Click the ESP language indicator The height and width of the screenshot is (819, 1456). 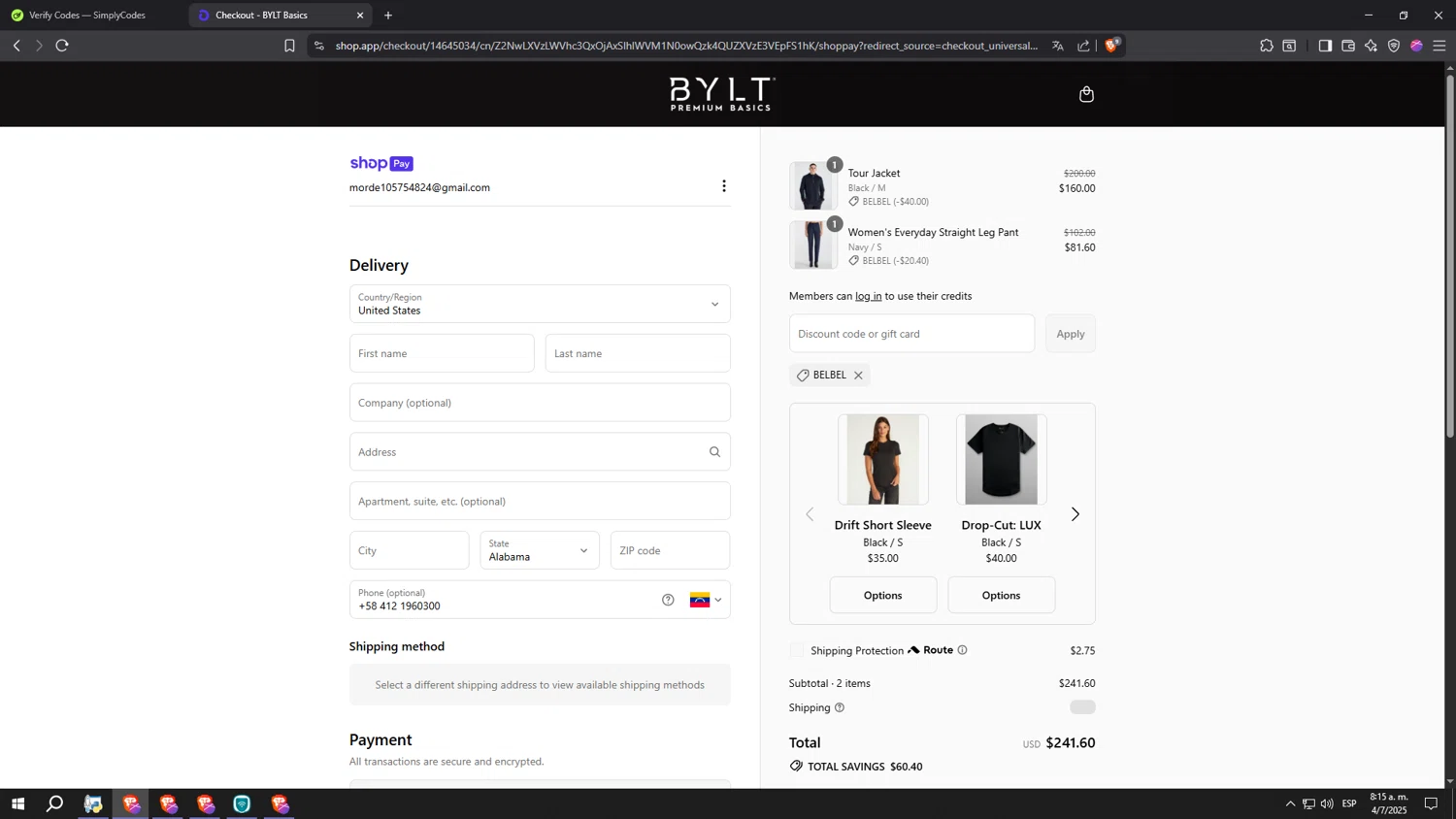pos(1349,803)
